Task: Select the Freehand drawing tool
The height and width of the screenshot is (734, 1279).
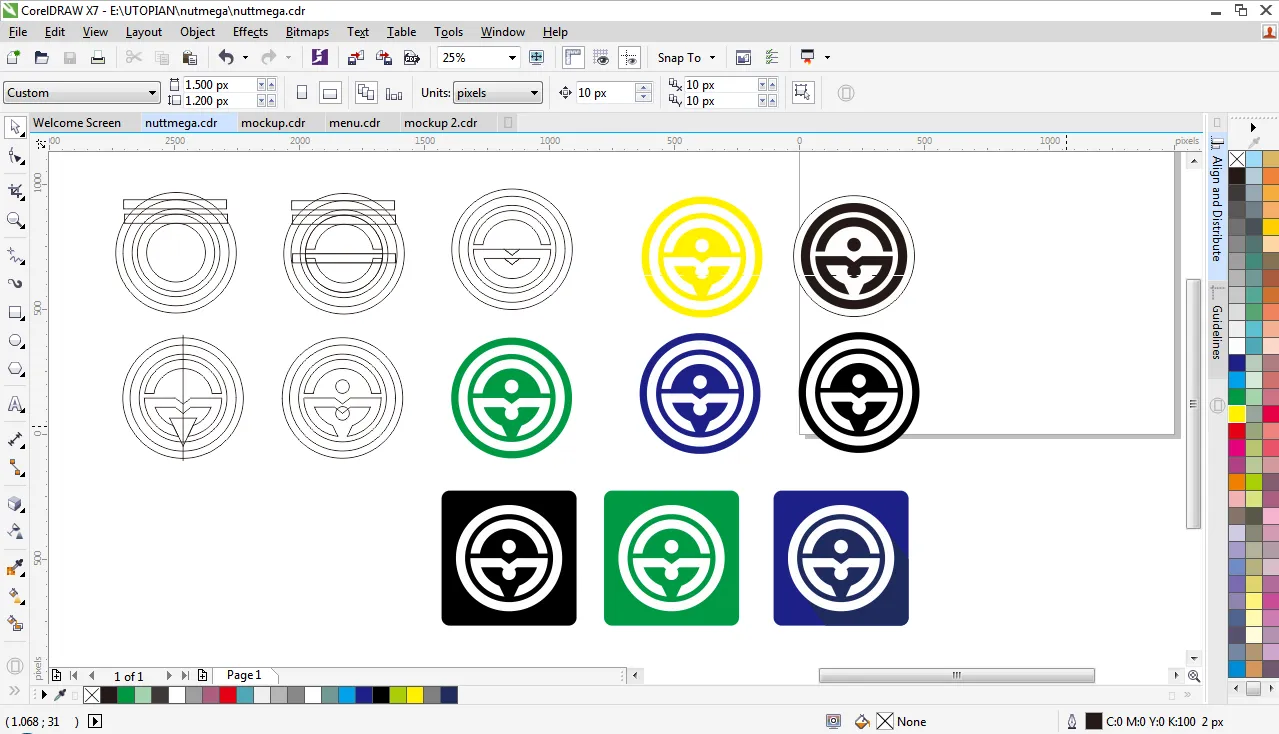Action: pos(15,254)
